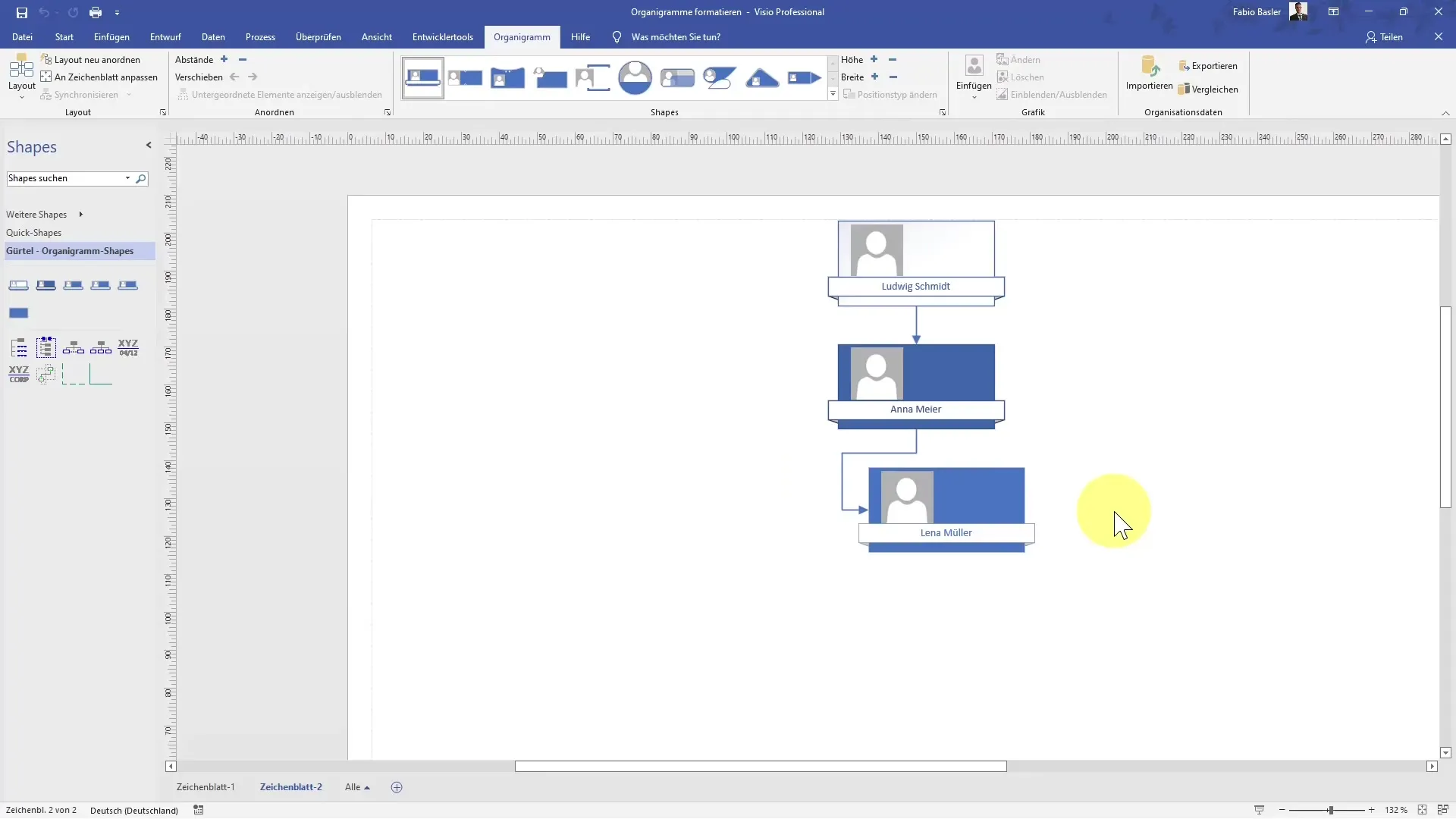Screen dimensions: 1456x819
Task: Select the three-positions org chart shape
Action: [101, 347]
